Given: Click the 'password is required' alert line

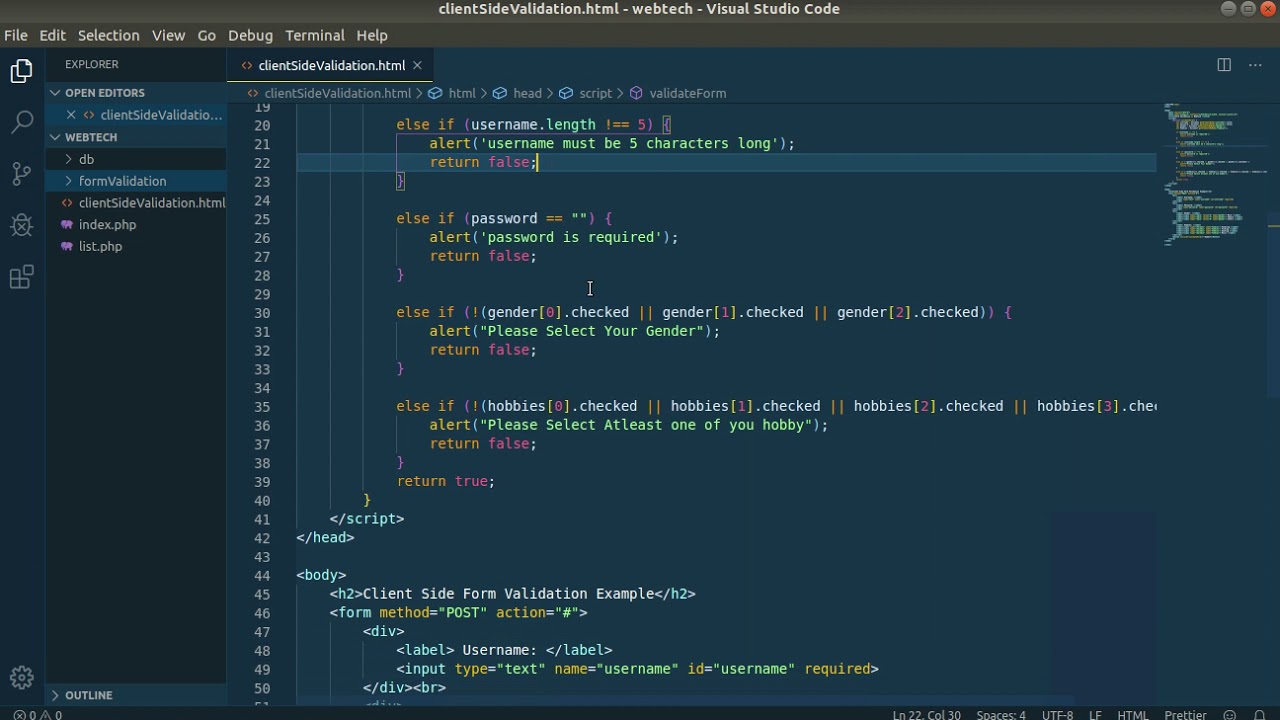Looking at the screenshot, I should 553,237.
